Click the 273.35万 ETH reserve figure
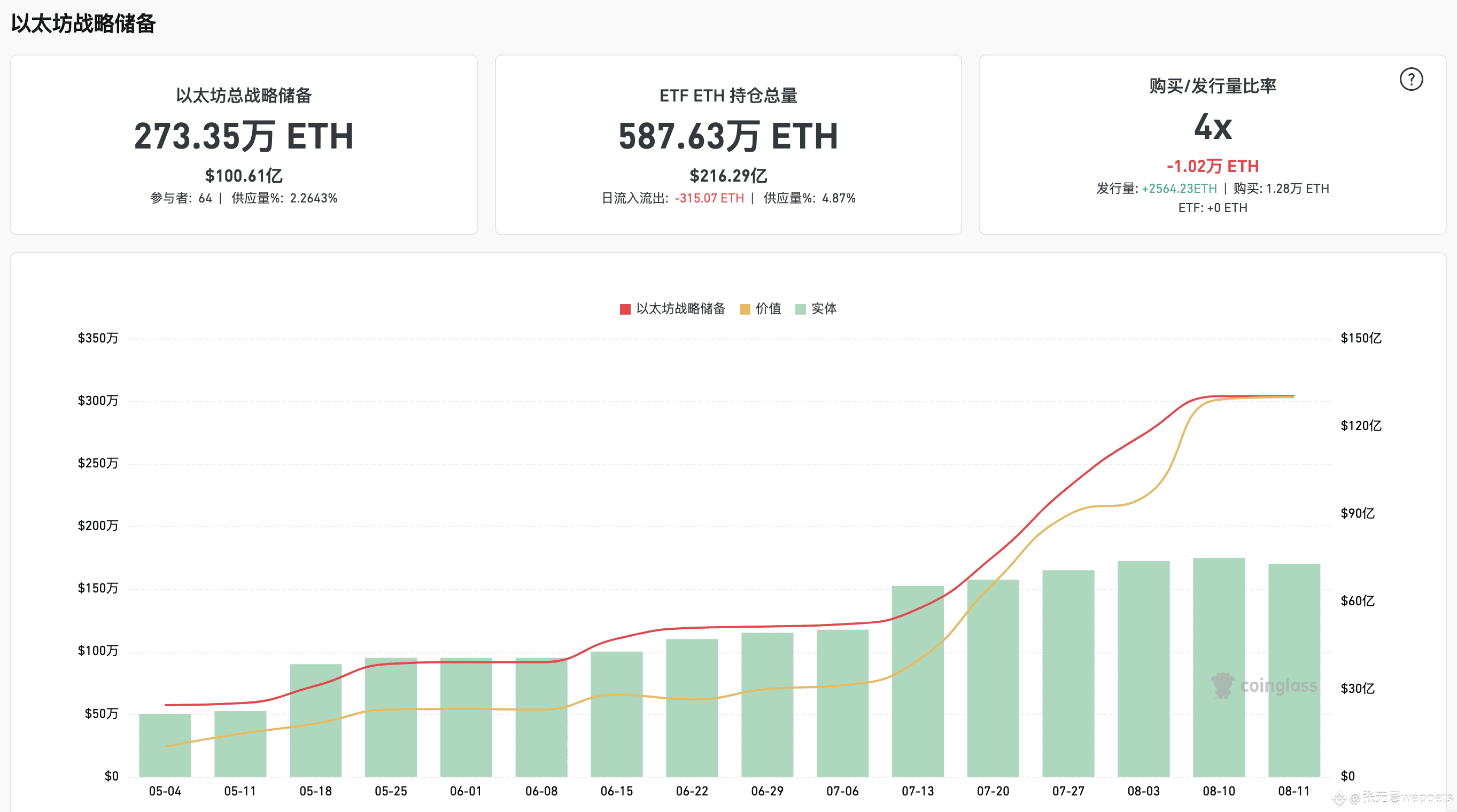Viewport: 1457px width, 812px height. [x=244, y=136]
